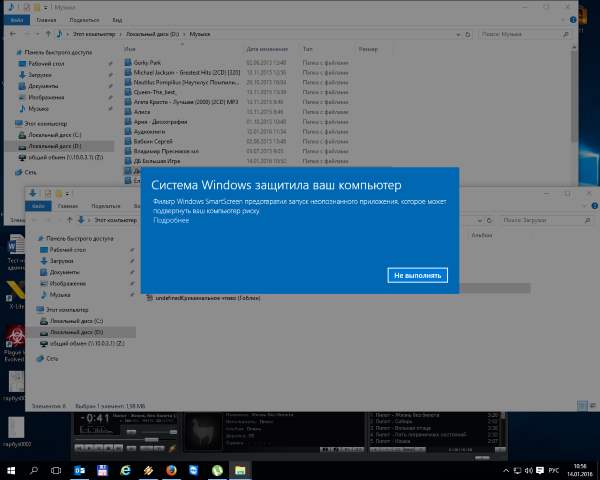Refresh the Загрузки window address bar

coord(489,220)
